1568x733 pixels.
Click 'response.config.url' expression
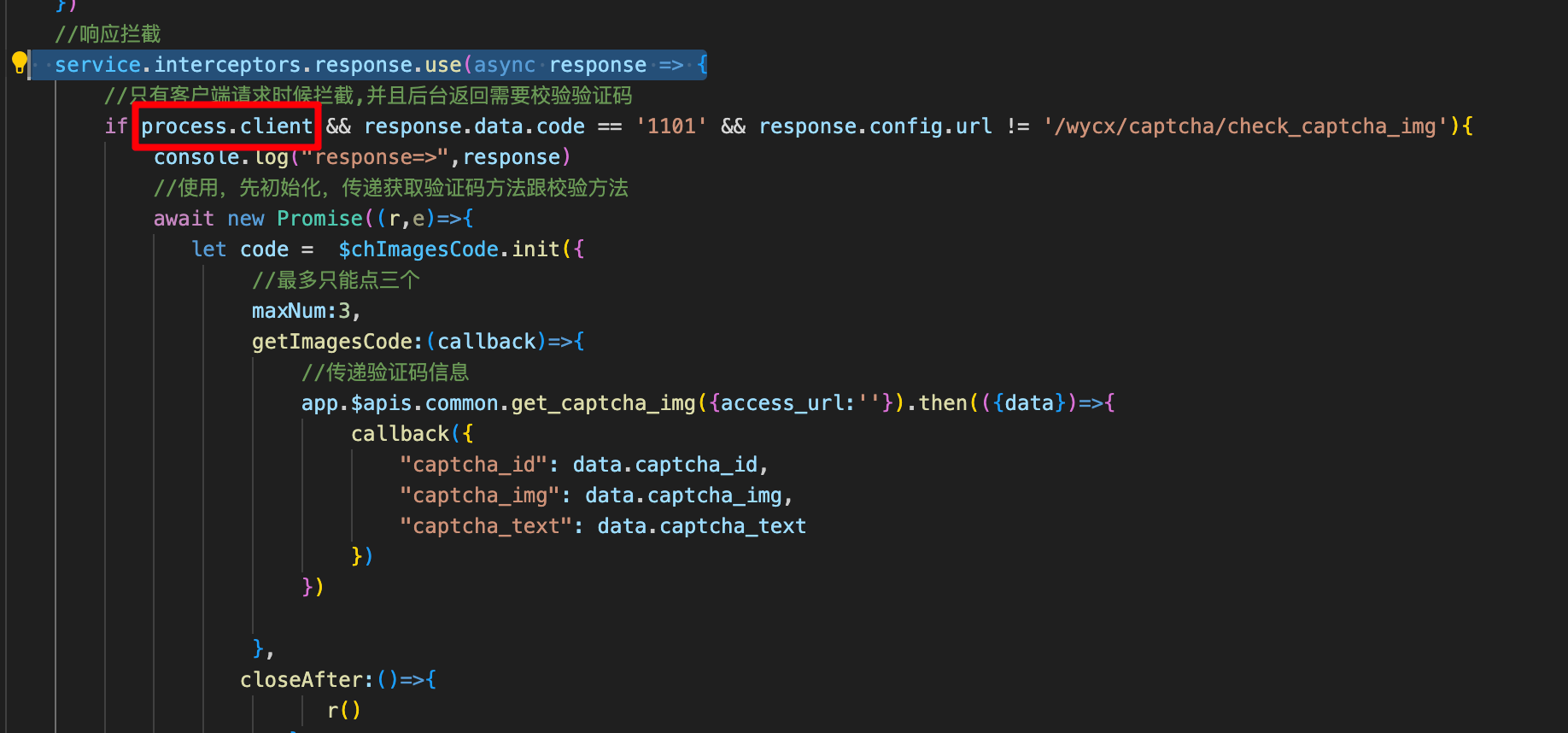pos(875,126)
